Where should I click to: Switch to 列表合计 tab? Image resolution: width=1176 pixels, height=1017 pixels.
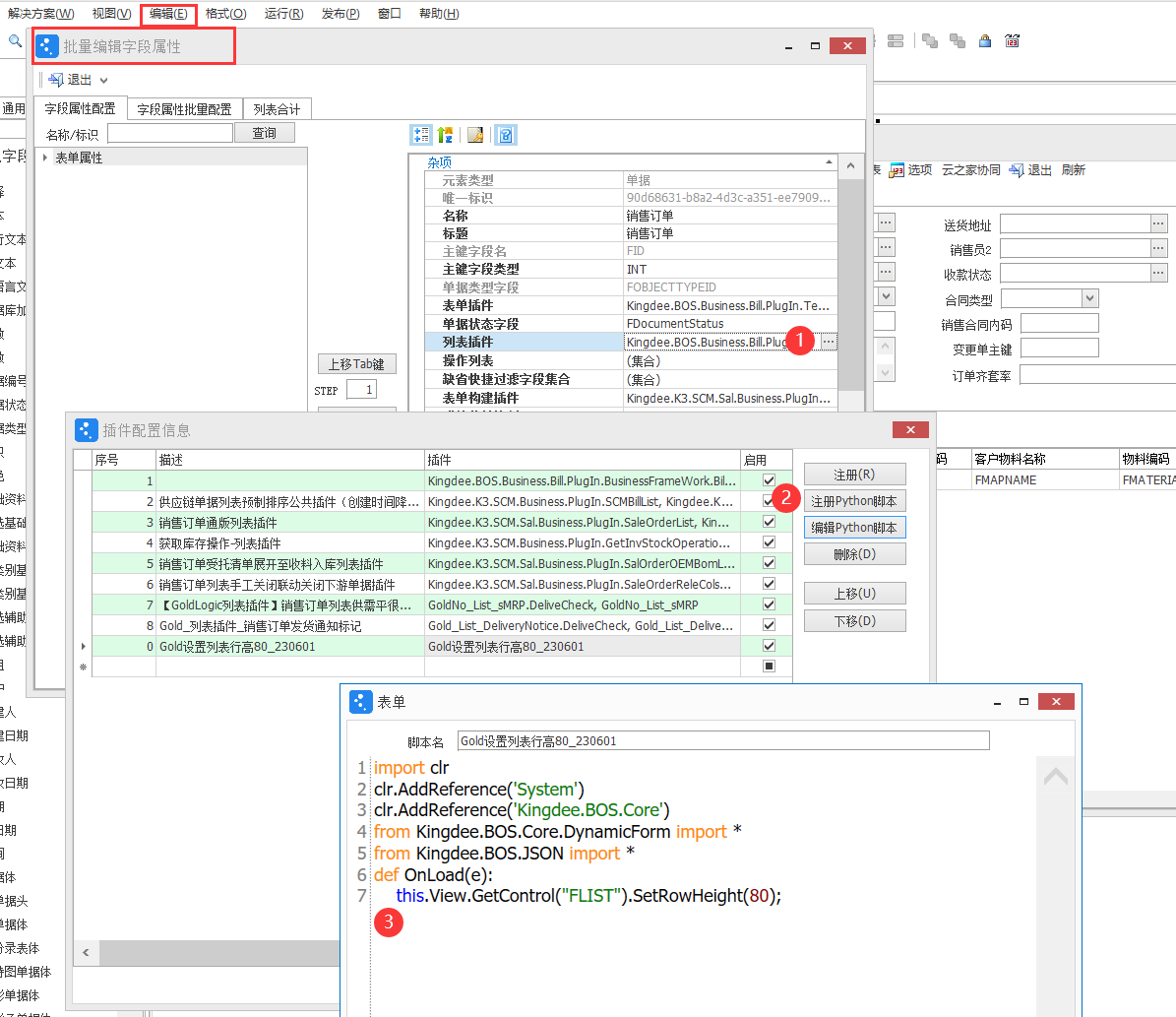tap(277, 109)
